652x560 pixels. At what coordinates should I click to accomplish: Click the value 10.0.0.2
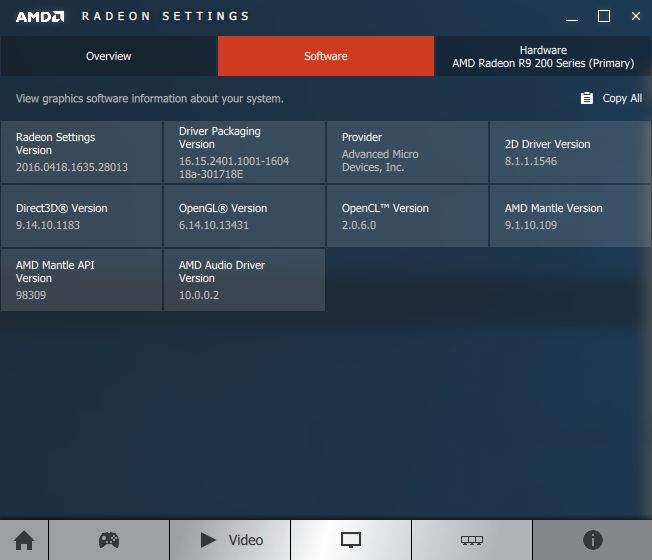click(x=199, y=295)
